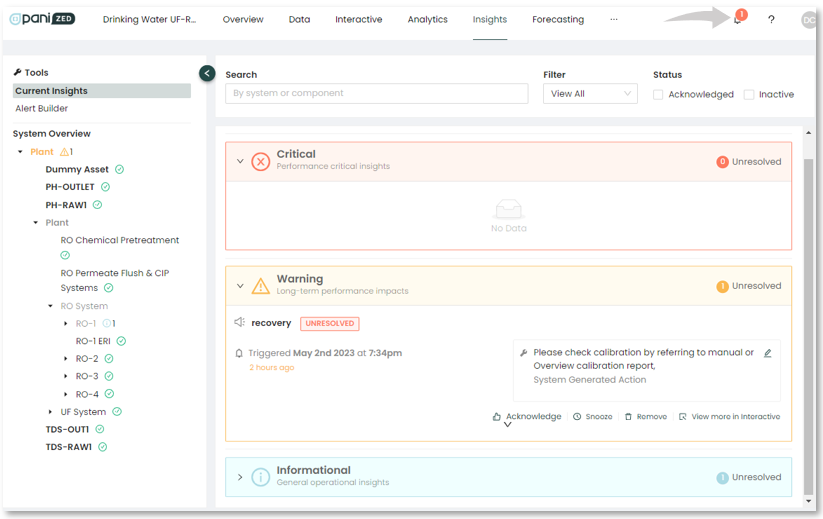Click Acknowledge on the recovery warning
This screenshot has height=519, width=823.
pyautogui.click(x=526, y=417)
